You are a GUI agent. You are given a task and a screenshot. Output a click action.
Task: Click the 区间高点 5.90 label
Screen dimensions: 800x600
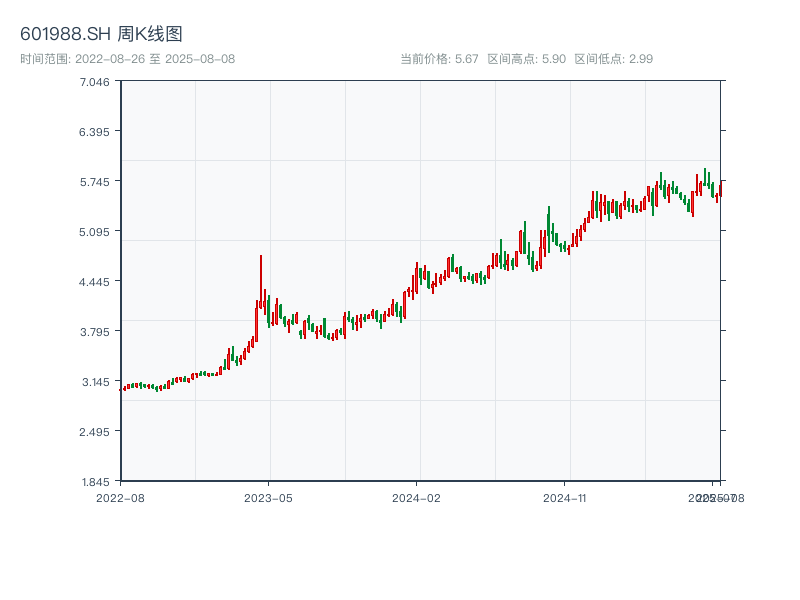click(526, 59)
